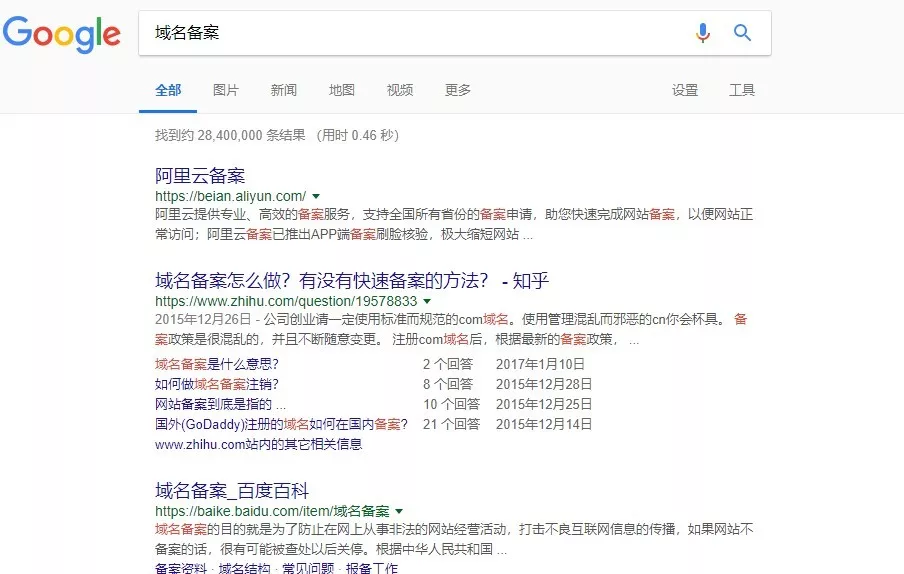Click the zhihu.com/question/19578833 URL text
Viewport: 904px width, 574px height.
pos(286,301)
